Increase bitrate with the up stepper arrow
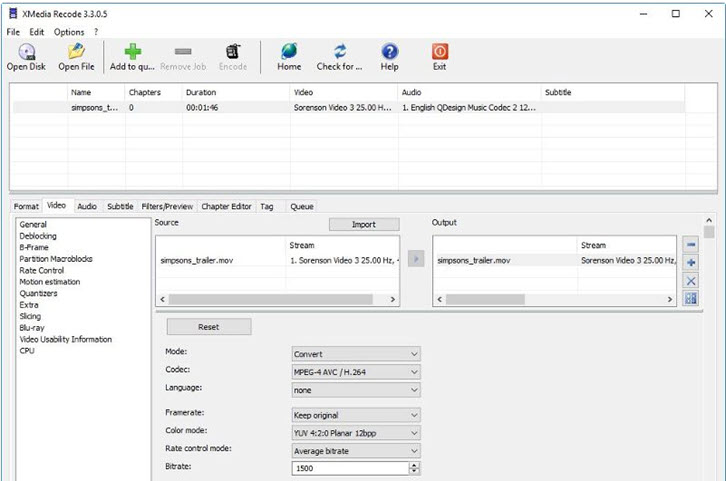This screenshot has height=481, width=726. (x=415, y=464)
